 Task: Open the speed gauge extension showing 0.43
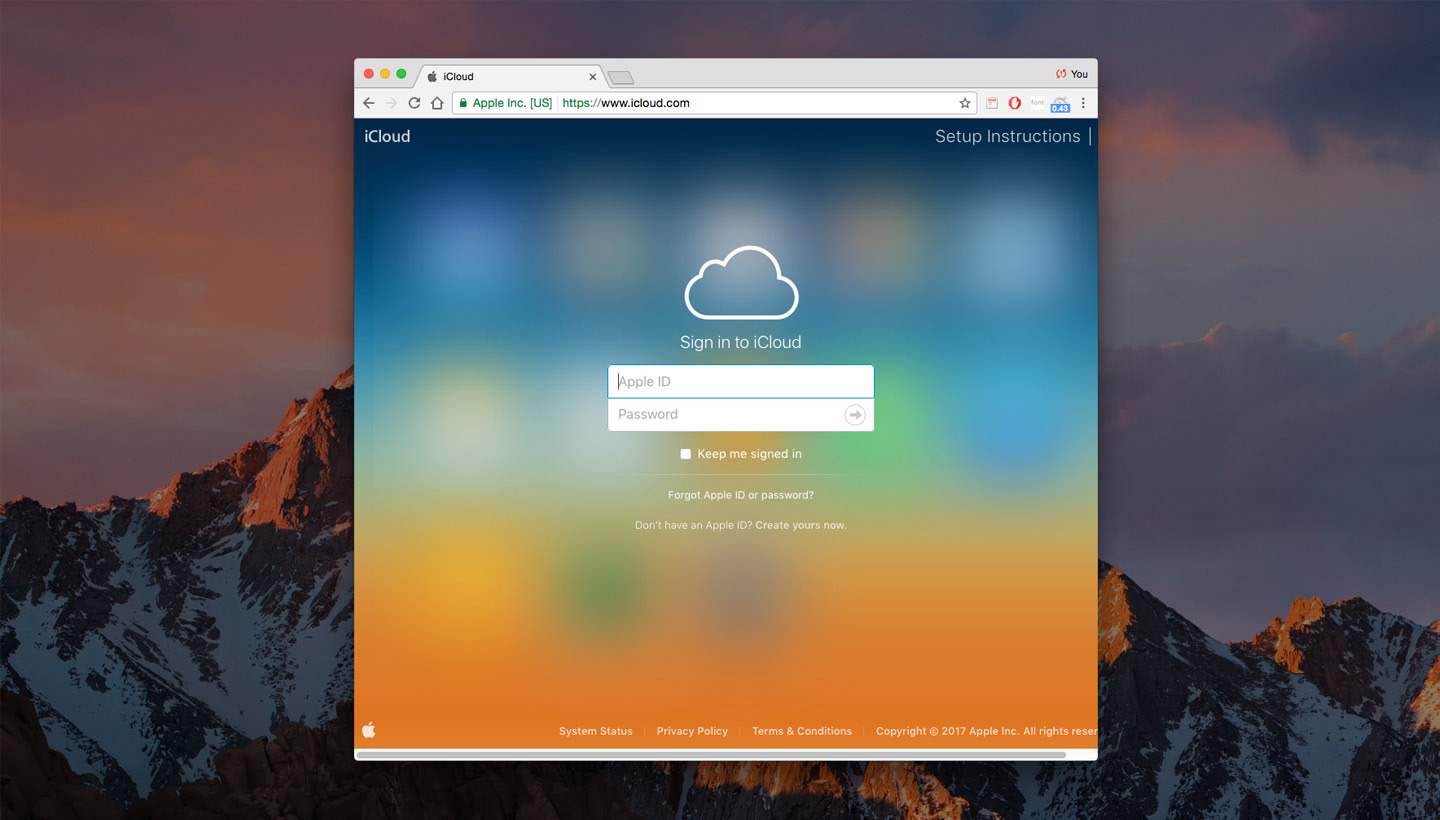[x=1060, y=104]
